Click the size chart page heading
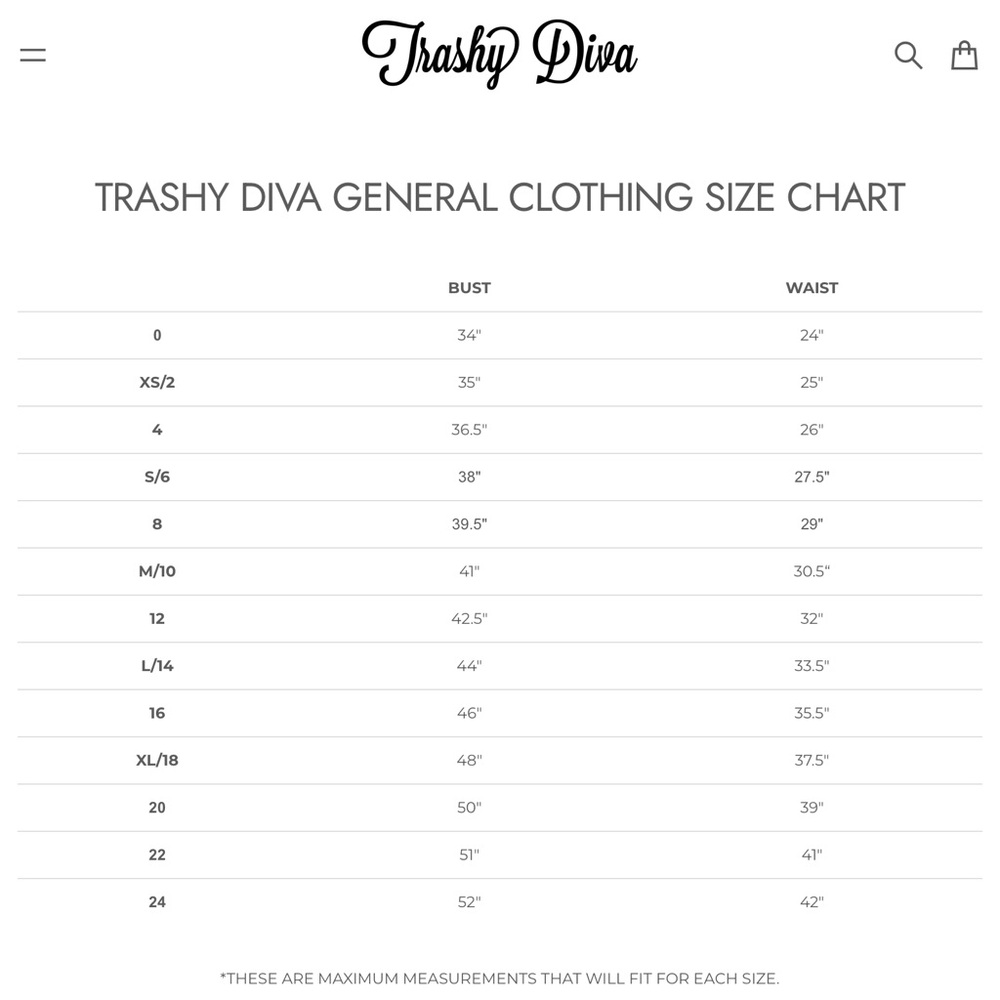The height and width of the screenshot is (1000, 1000). [500, 198]
